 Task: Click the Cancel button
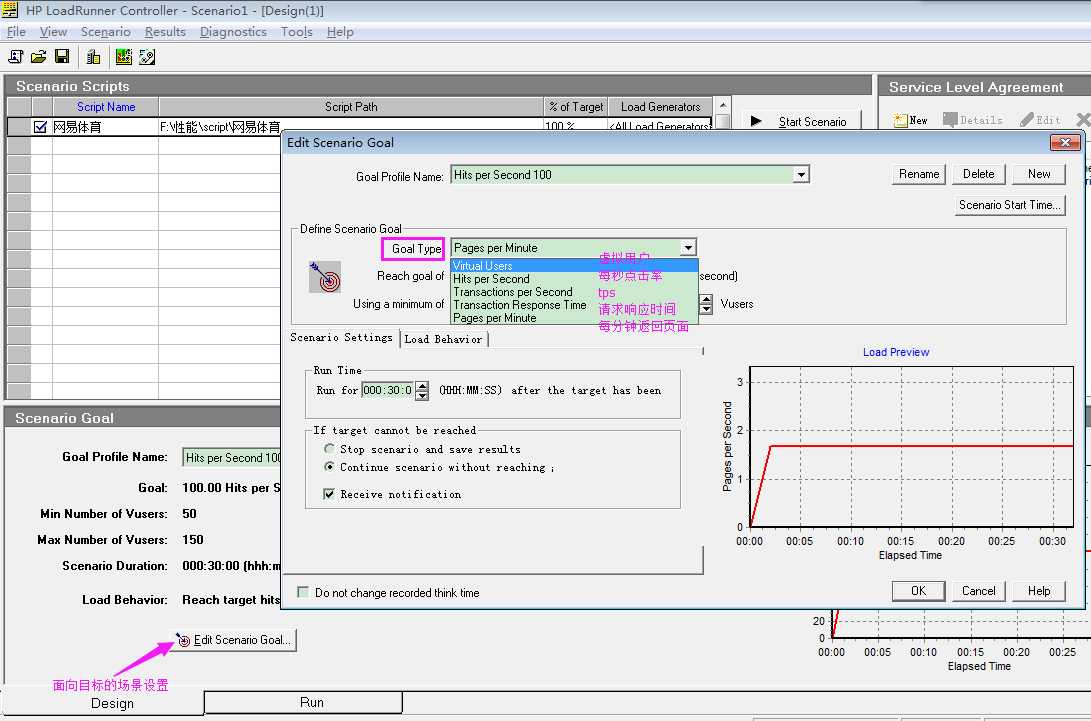[978, 591]
